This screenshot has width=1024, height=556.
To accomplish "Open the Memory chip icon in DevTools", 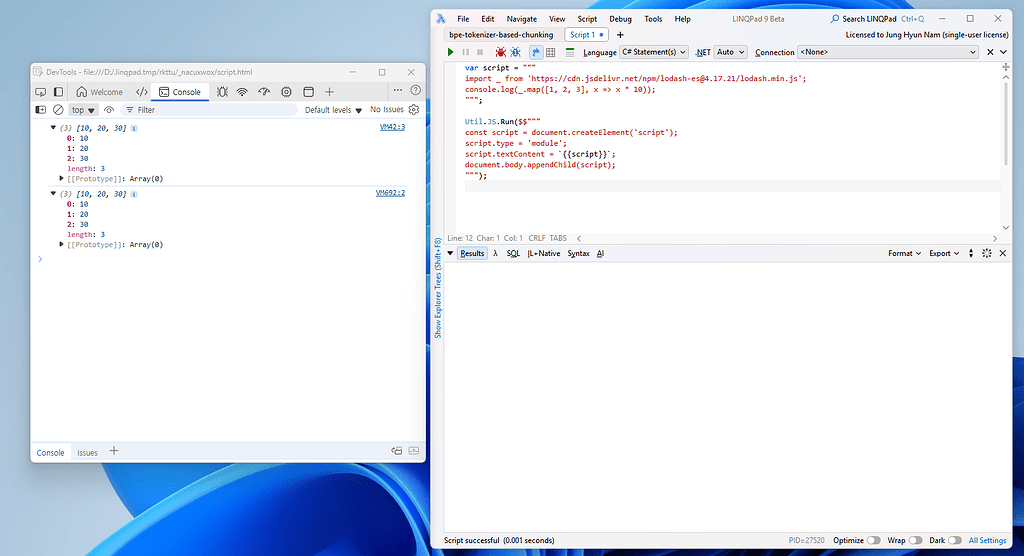I will [x=286, y=92].
